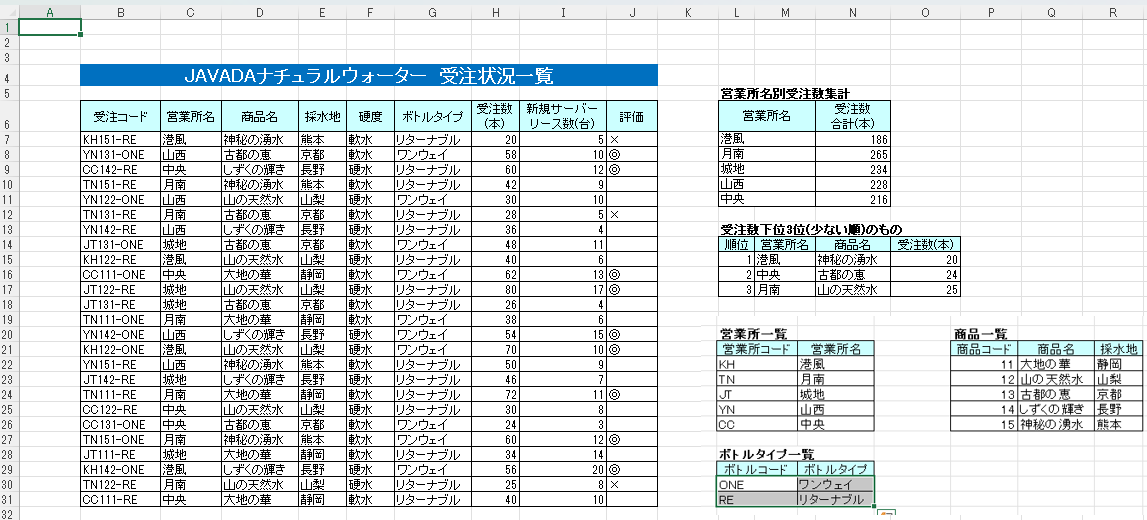The image size is (1147, 520).
Task: Click the total 234 for 城地
Action: (x=852, y=170)
